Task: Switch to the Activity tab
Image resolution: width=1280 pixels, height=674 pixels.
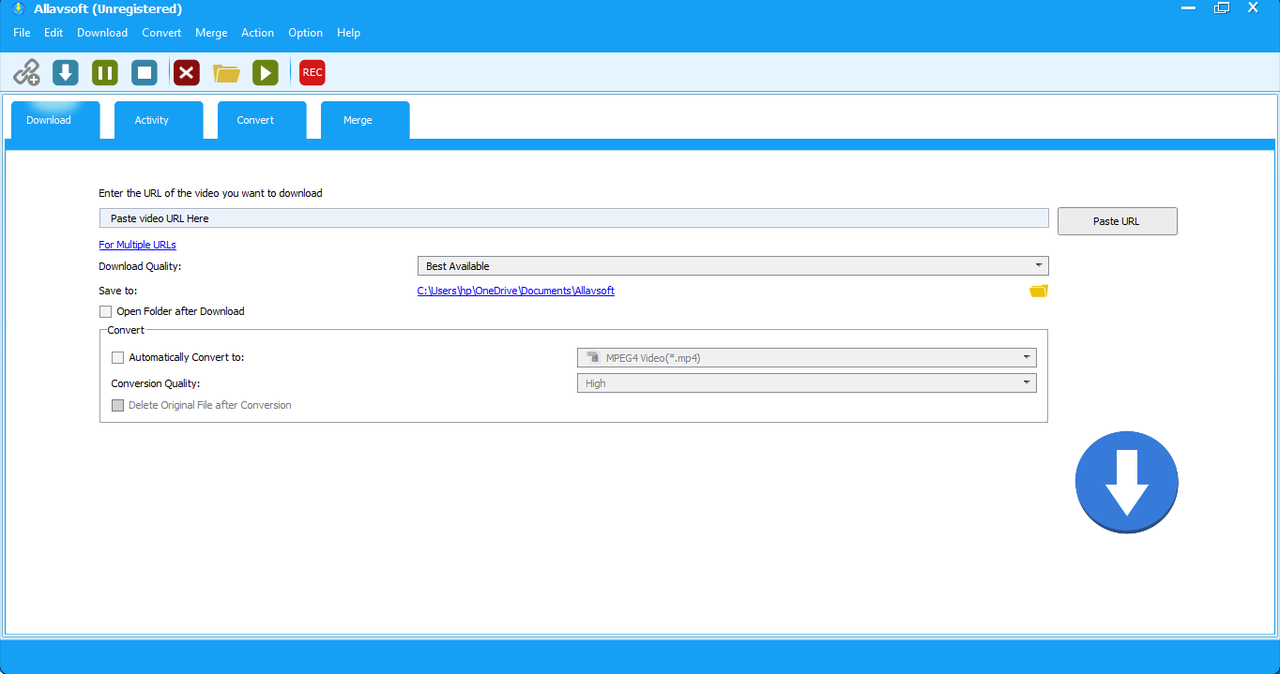Action: [158, 120]
